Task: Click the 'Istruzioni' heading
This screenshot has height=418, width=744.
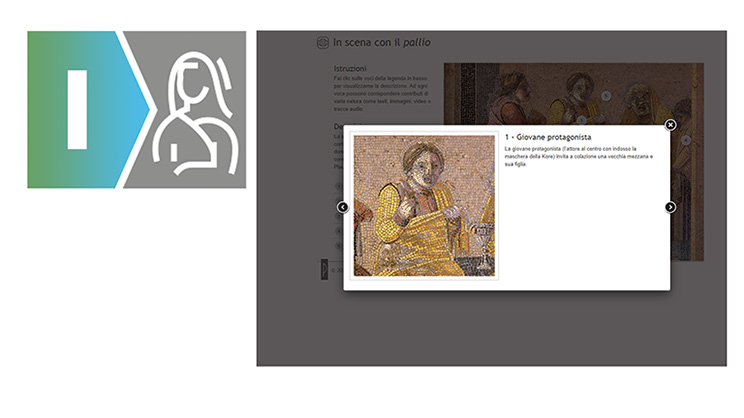Action: coord(350,68)
